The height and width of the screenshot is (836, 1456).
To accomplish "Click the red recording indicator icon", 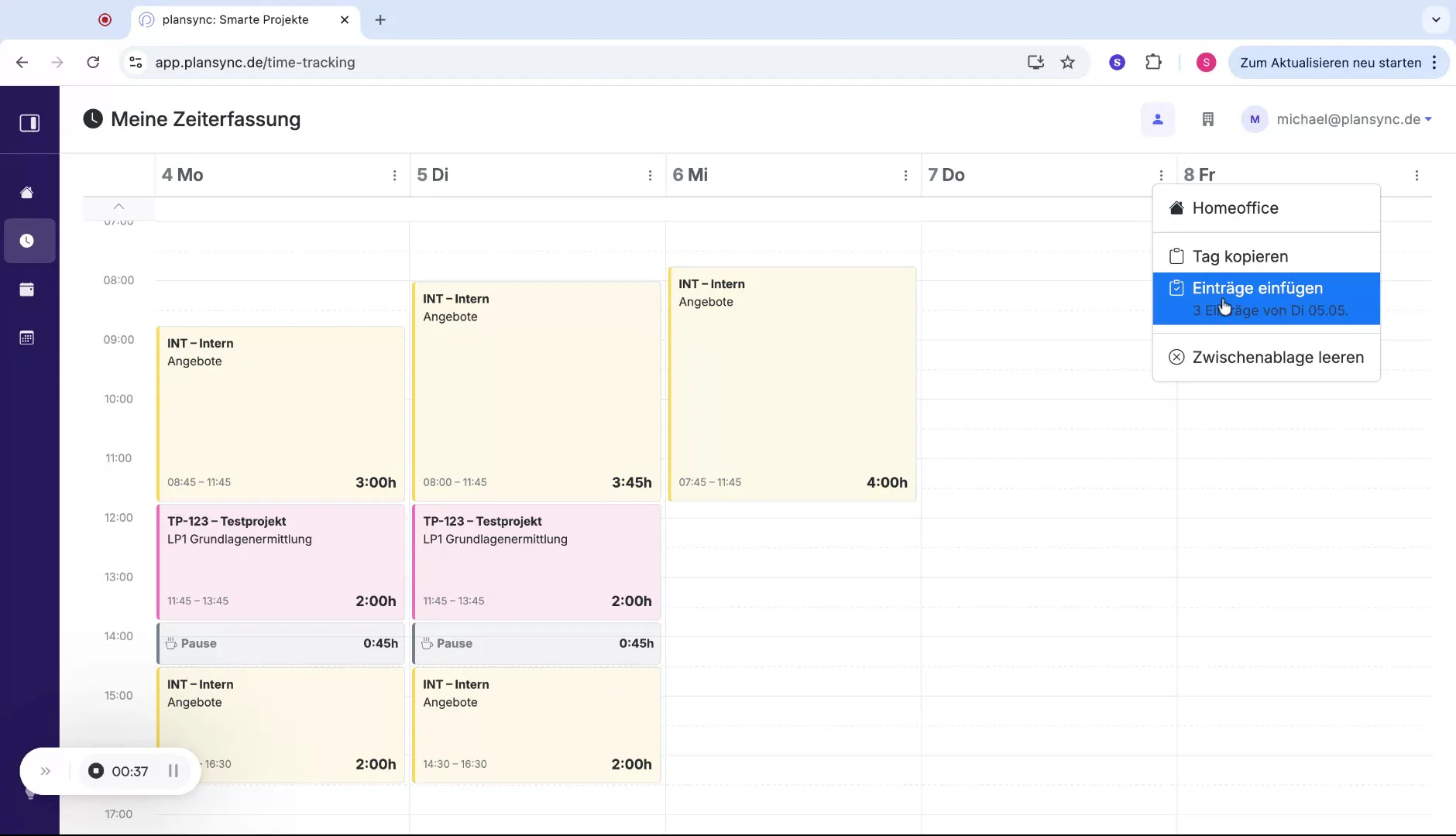I will [105, 20].
